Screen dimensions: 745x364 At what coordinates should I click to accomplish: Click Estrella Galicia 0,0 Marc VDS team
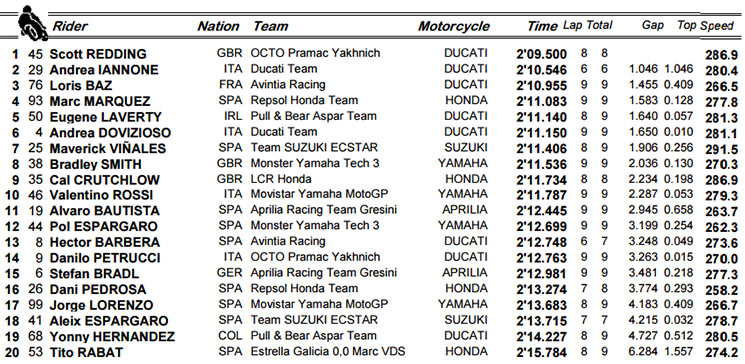point(328,351)
